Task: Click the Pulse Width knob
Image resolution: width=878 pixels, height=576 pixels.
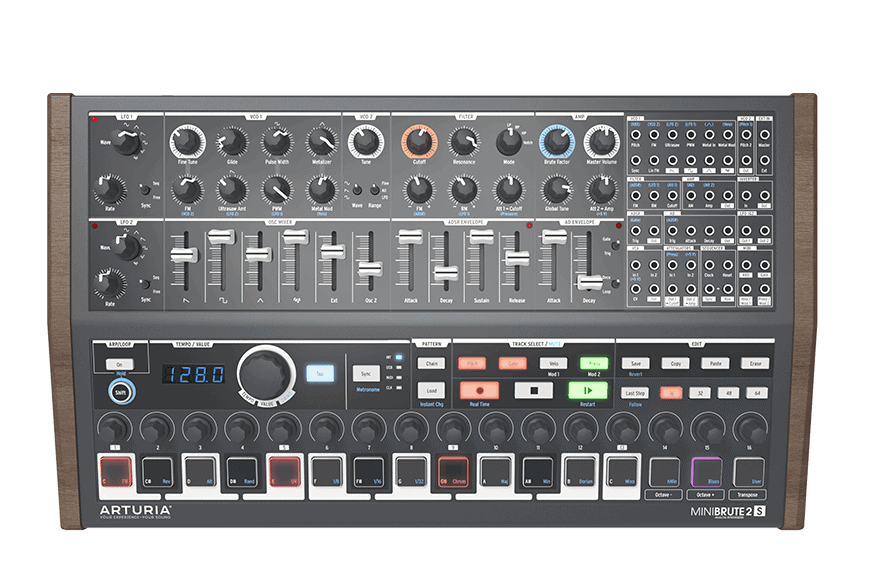Action: (x=277, y=142)
